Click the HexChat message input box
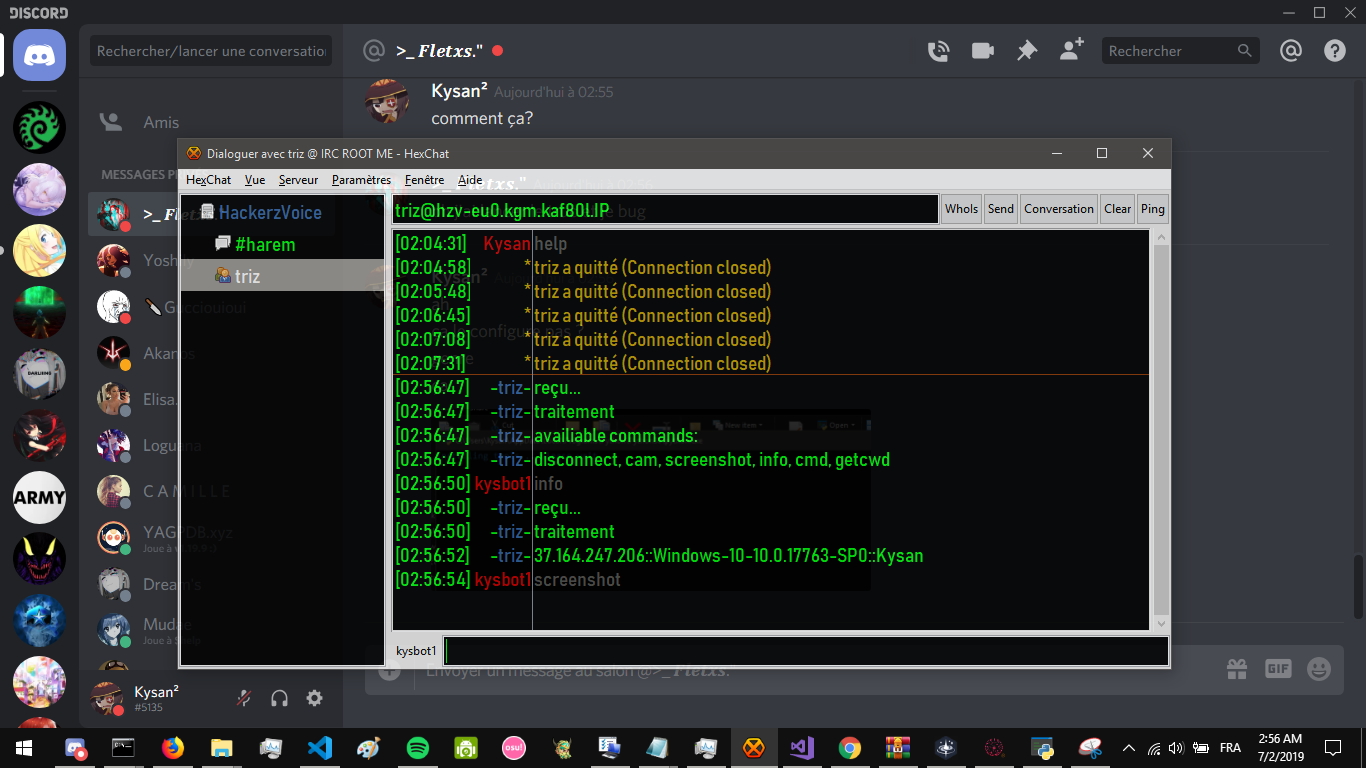This screenshot has height=768, width=1366. click(806, 651)
